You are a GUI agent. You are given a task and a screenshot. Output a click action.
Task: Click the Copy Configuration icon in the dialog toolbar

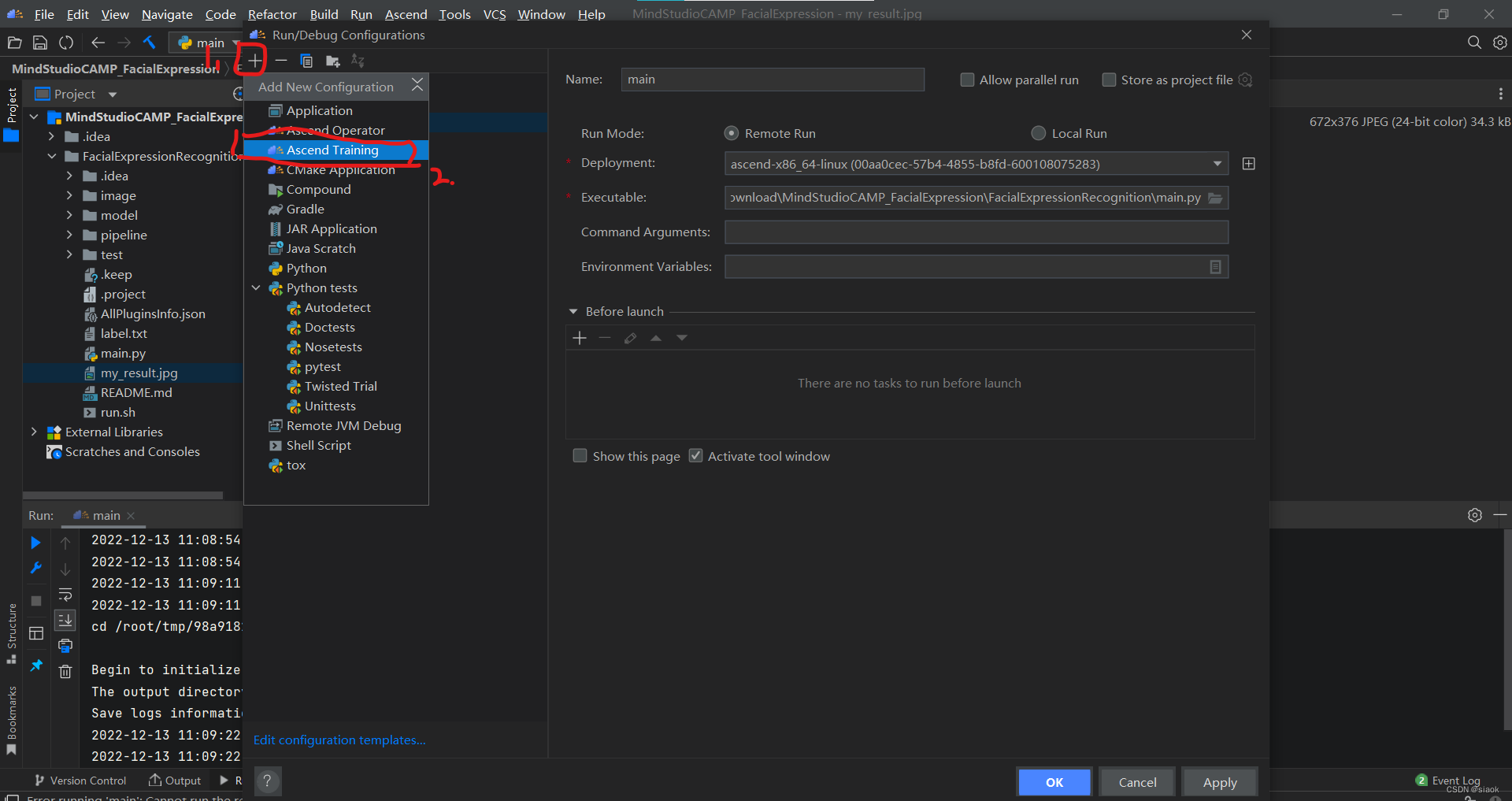point(306,60)
